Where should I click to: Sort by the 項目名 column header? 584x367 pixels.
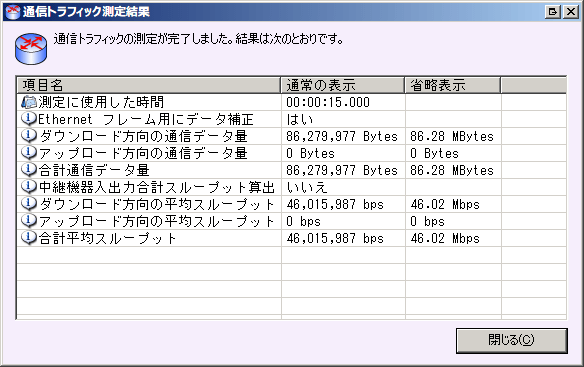(x=149, y=85)
